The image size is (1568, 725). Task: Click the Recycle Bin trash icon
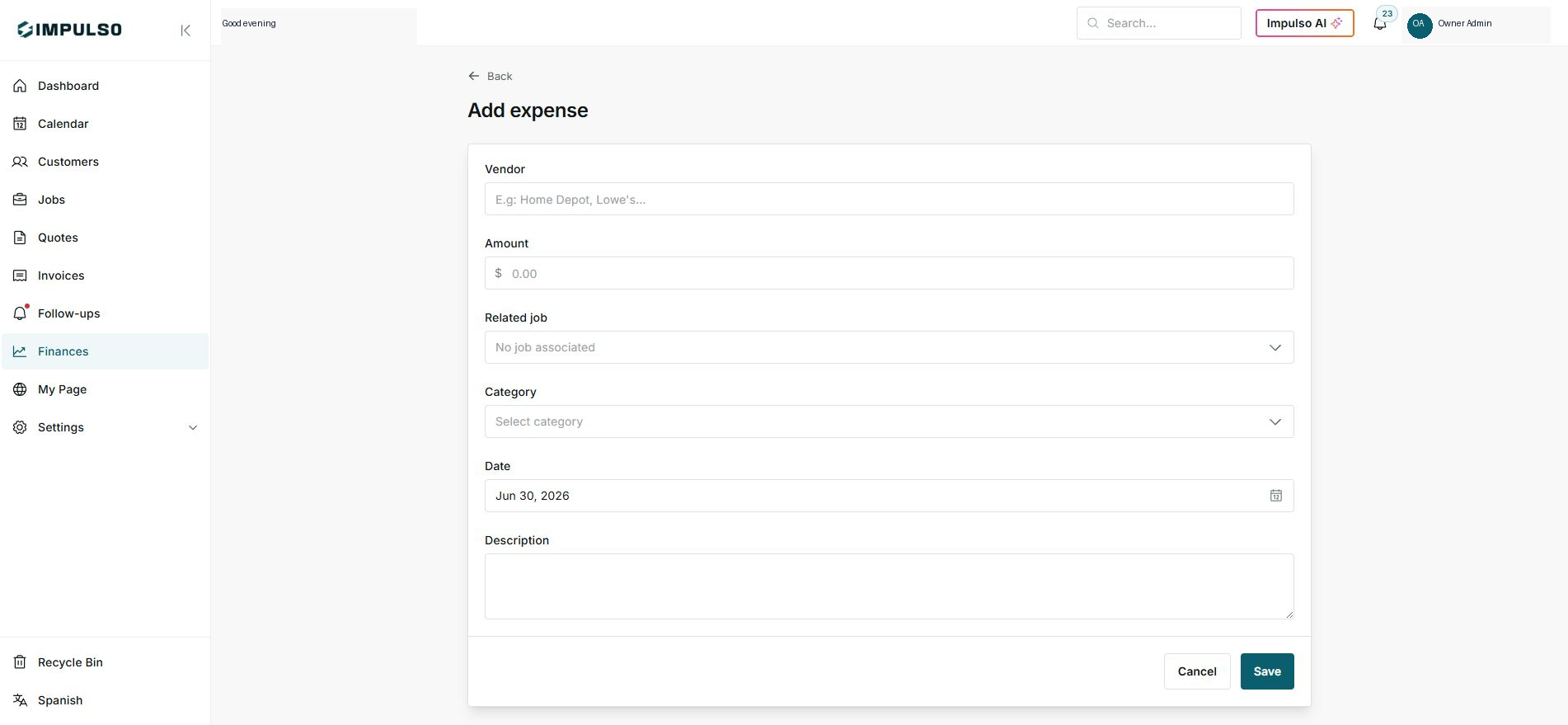20,662
